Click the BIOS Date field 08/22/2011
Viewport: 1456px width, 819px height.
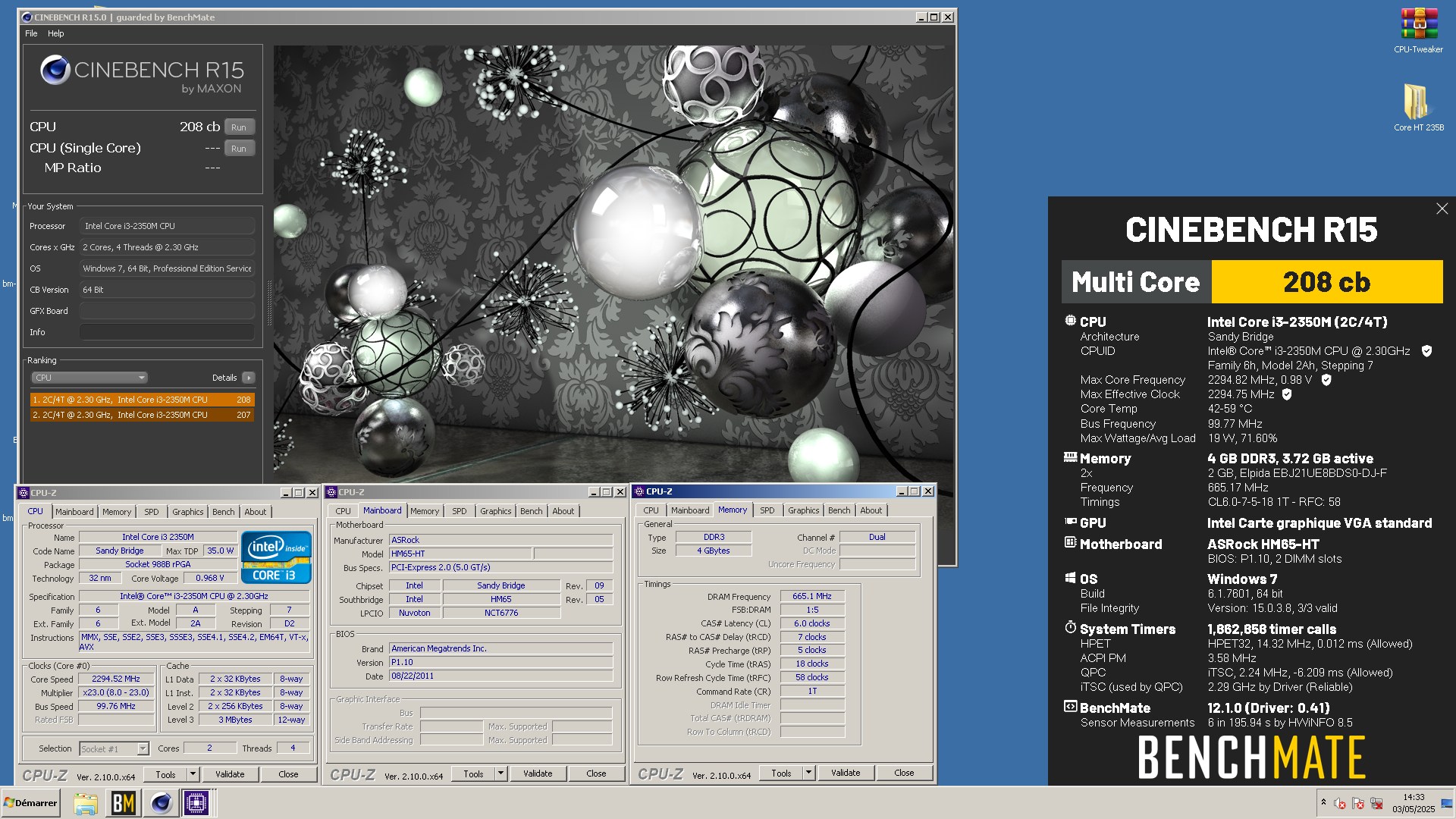500,676
